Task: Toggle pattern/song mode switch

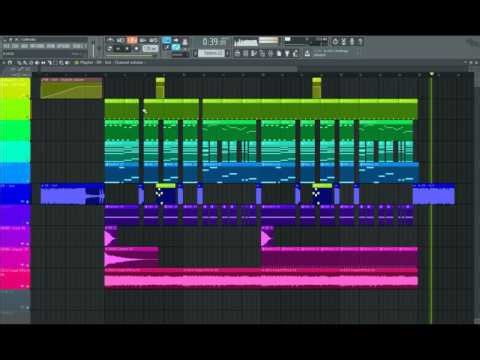Action: [x=110, y=49]
